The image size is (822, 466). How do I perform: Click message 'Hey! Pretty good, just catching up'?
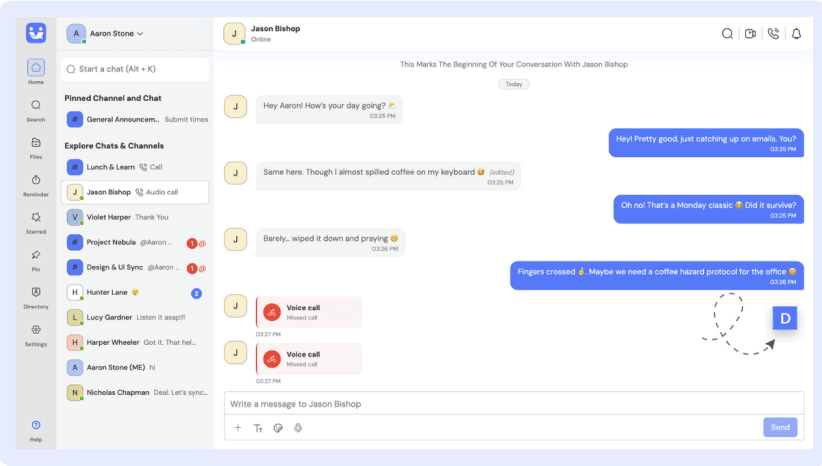(x=706, y=143)
